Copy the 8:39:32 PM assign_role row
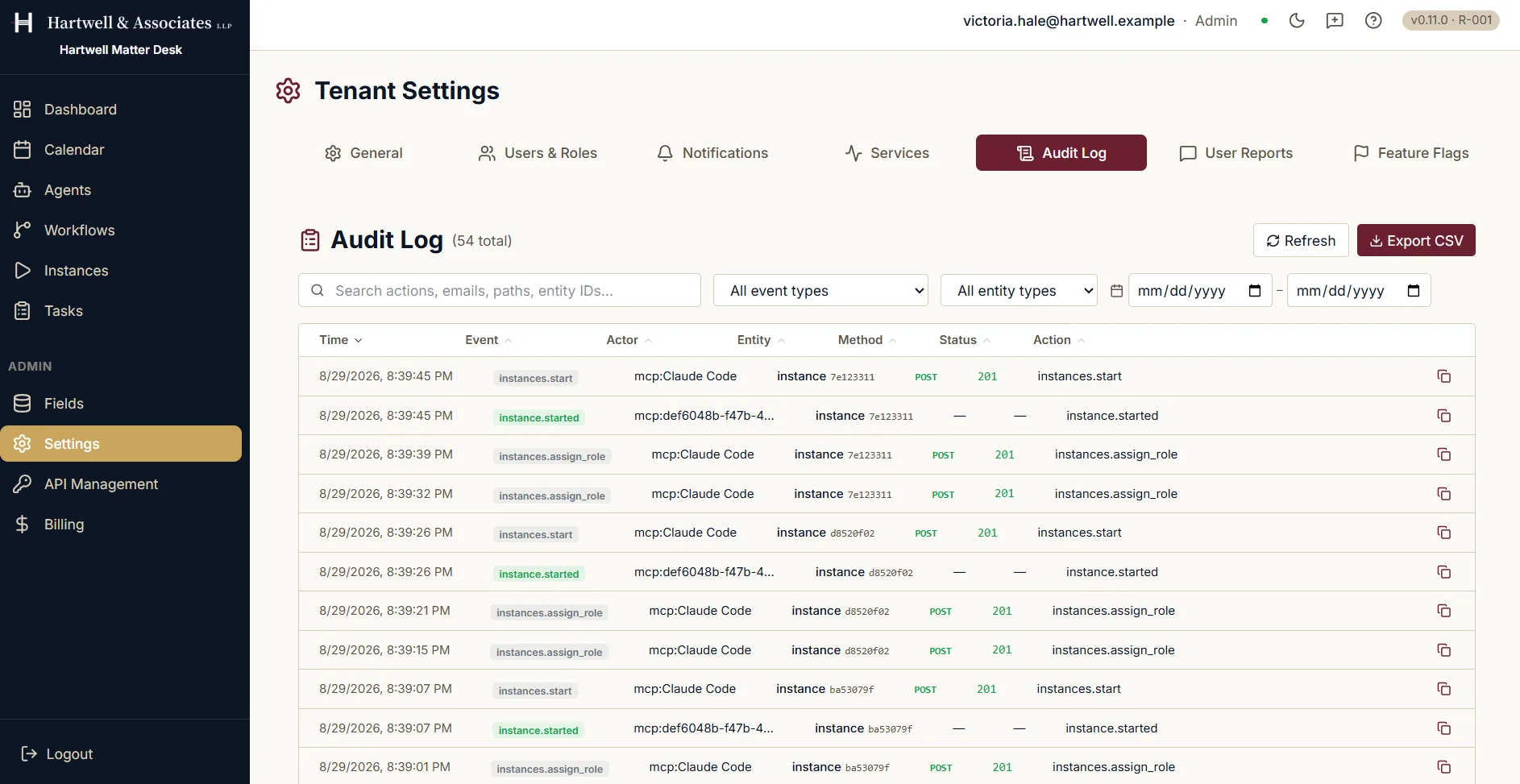The height and width of the screenshot is (784, 1520). 1444,494
